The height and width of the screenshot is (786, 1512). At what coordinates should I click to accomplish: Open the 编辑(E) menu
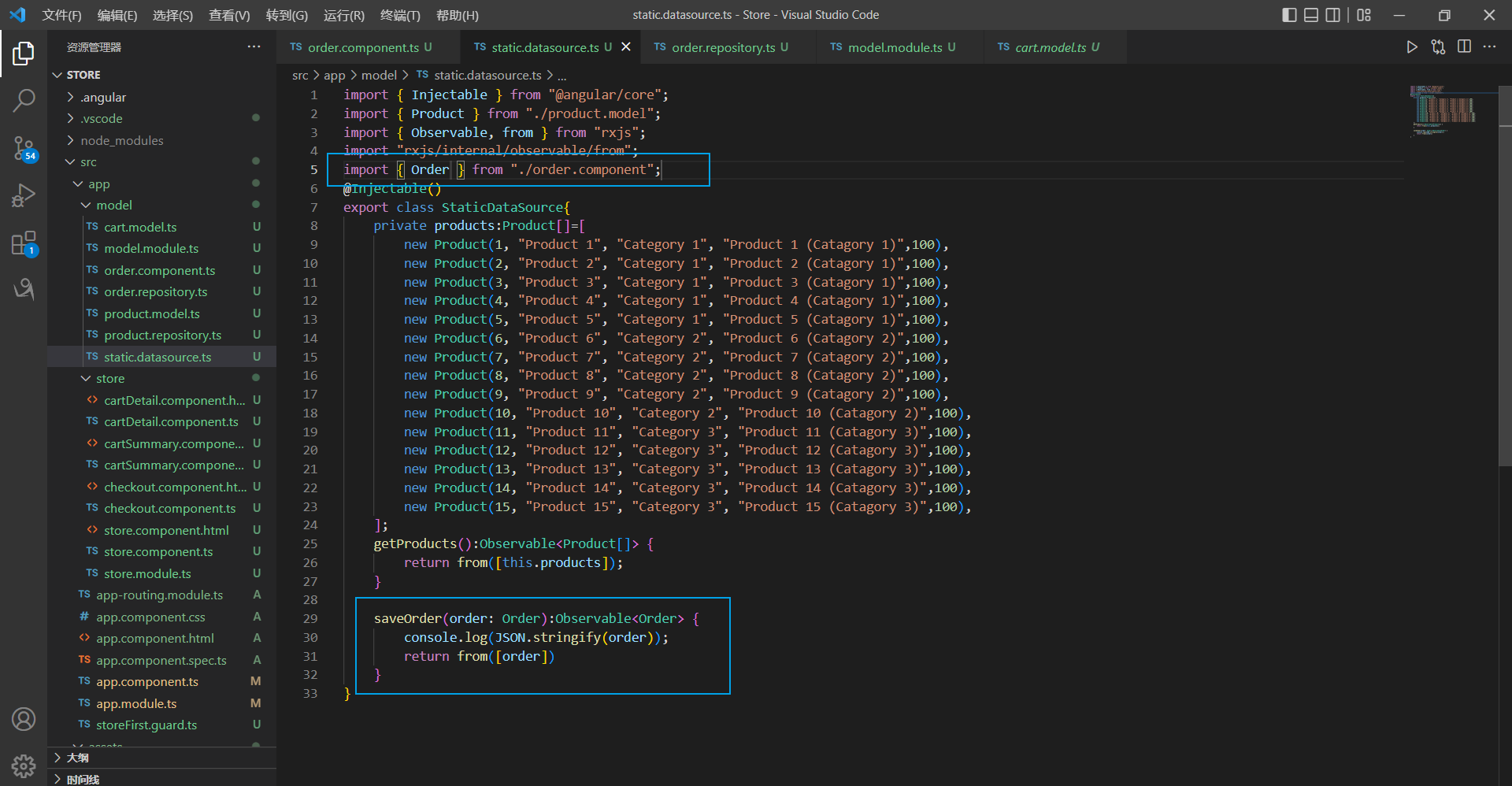[x=117, y=15]
